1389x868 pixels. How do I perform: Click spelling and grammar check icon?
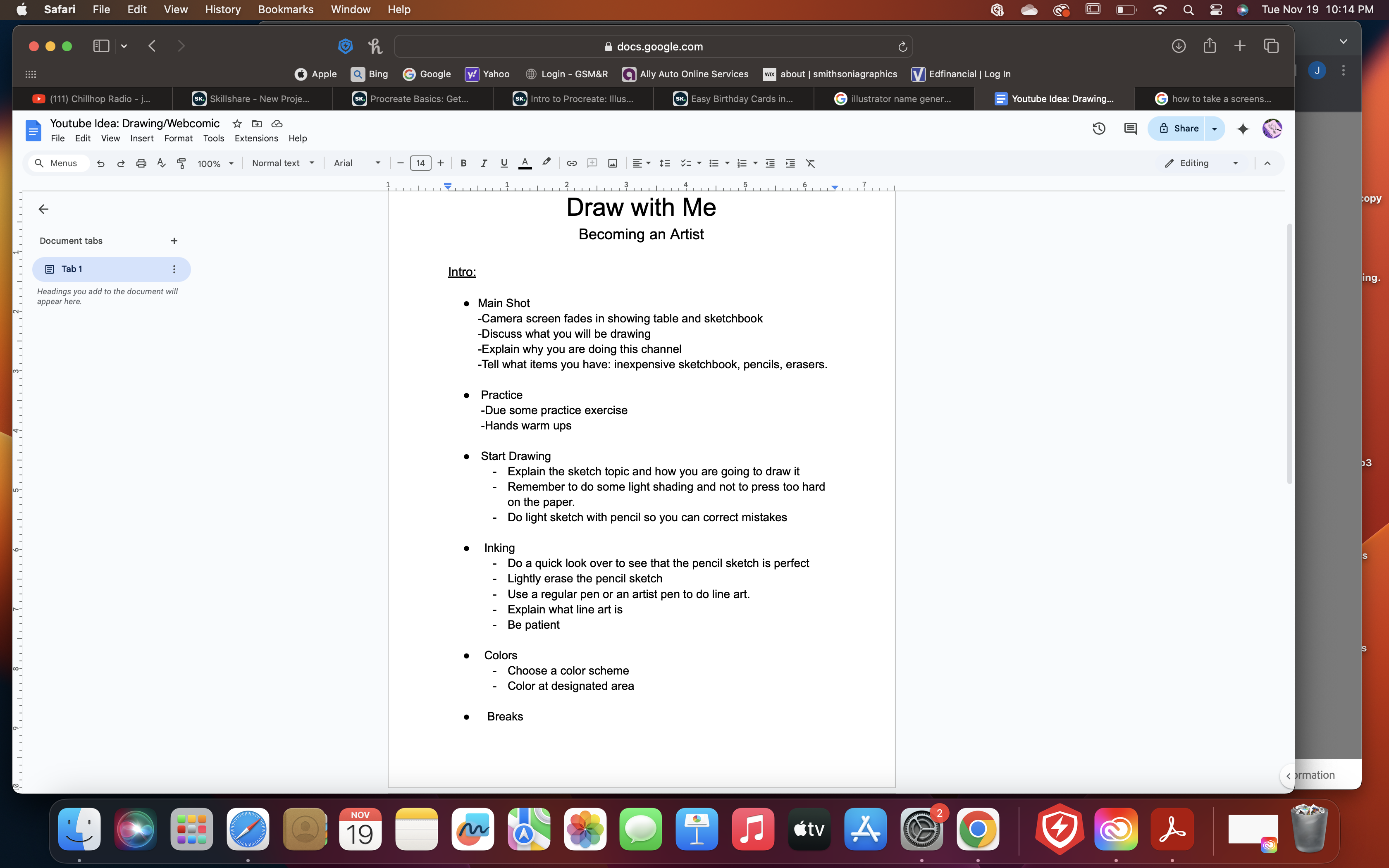(161, 164)
